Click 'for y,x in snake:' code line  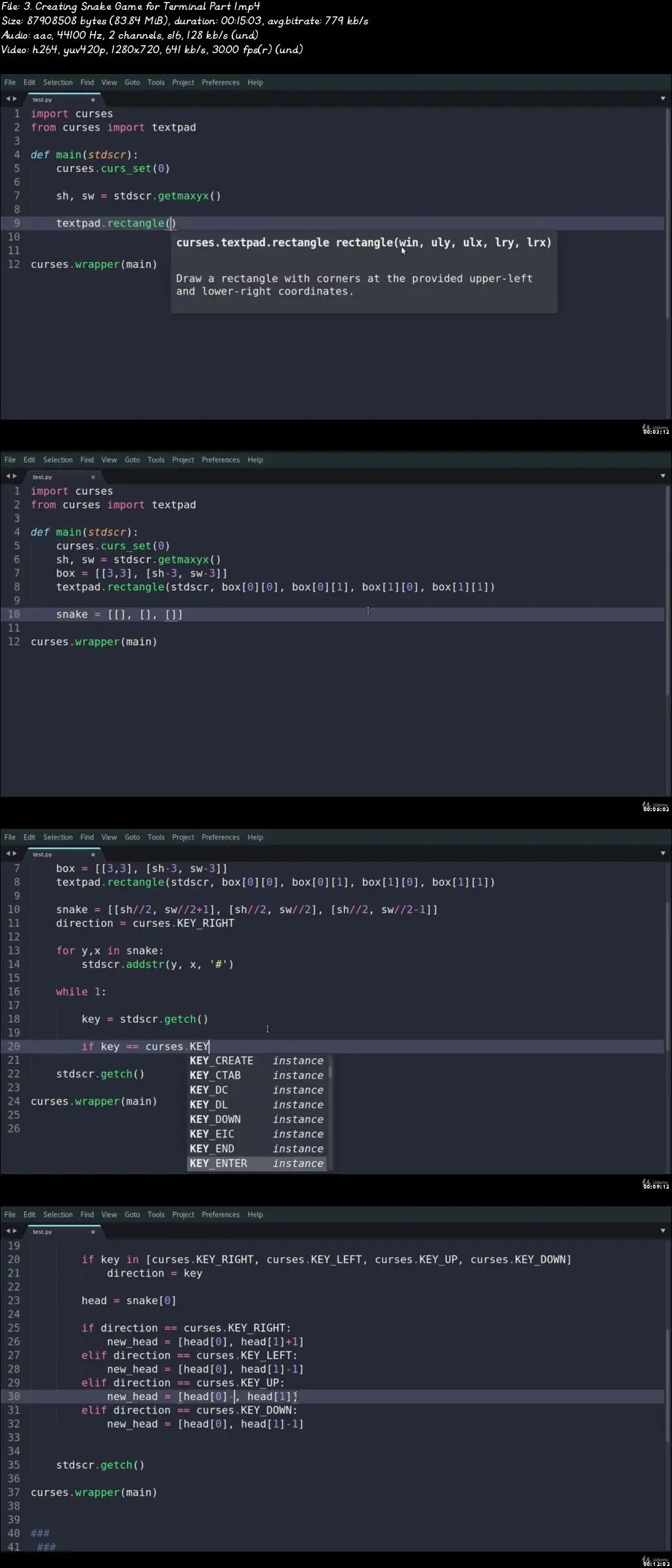[110, 951]
